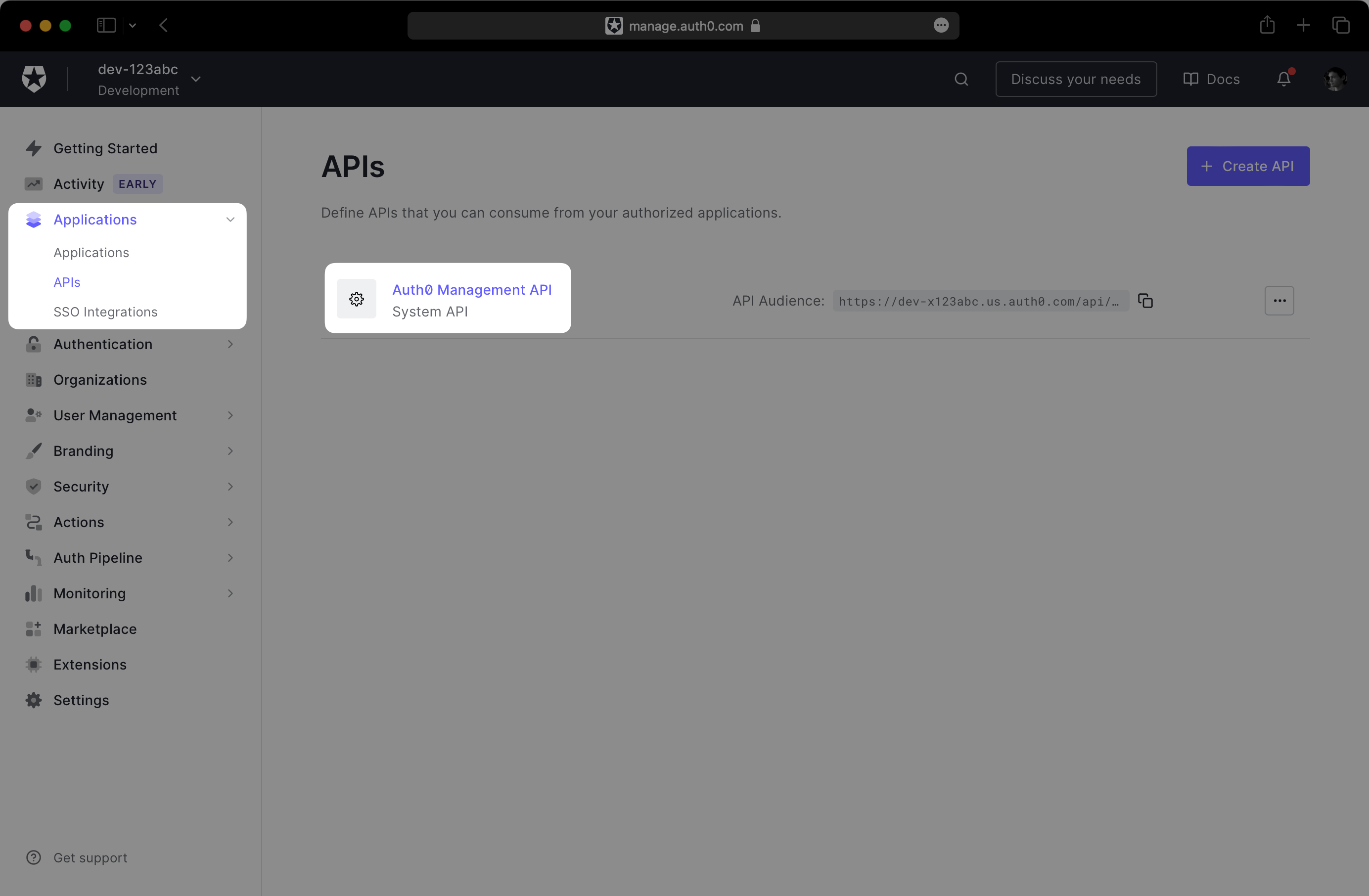This screenshot has width=1369, height=896.
Task: Click the Management API gear icon
Action: click(357, 299)
